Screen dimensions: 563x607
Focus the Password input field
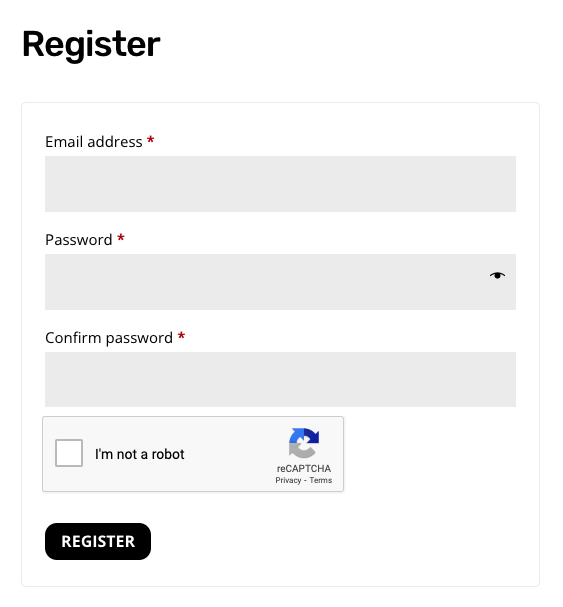[280, 282]
